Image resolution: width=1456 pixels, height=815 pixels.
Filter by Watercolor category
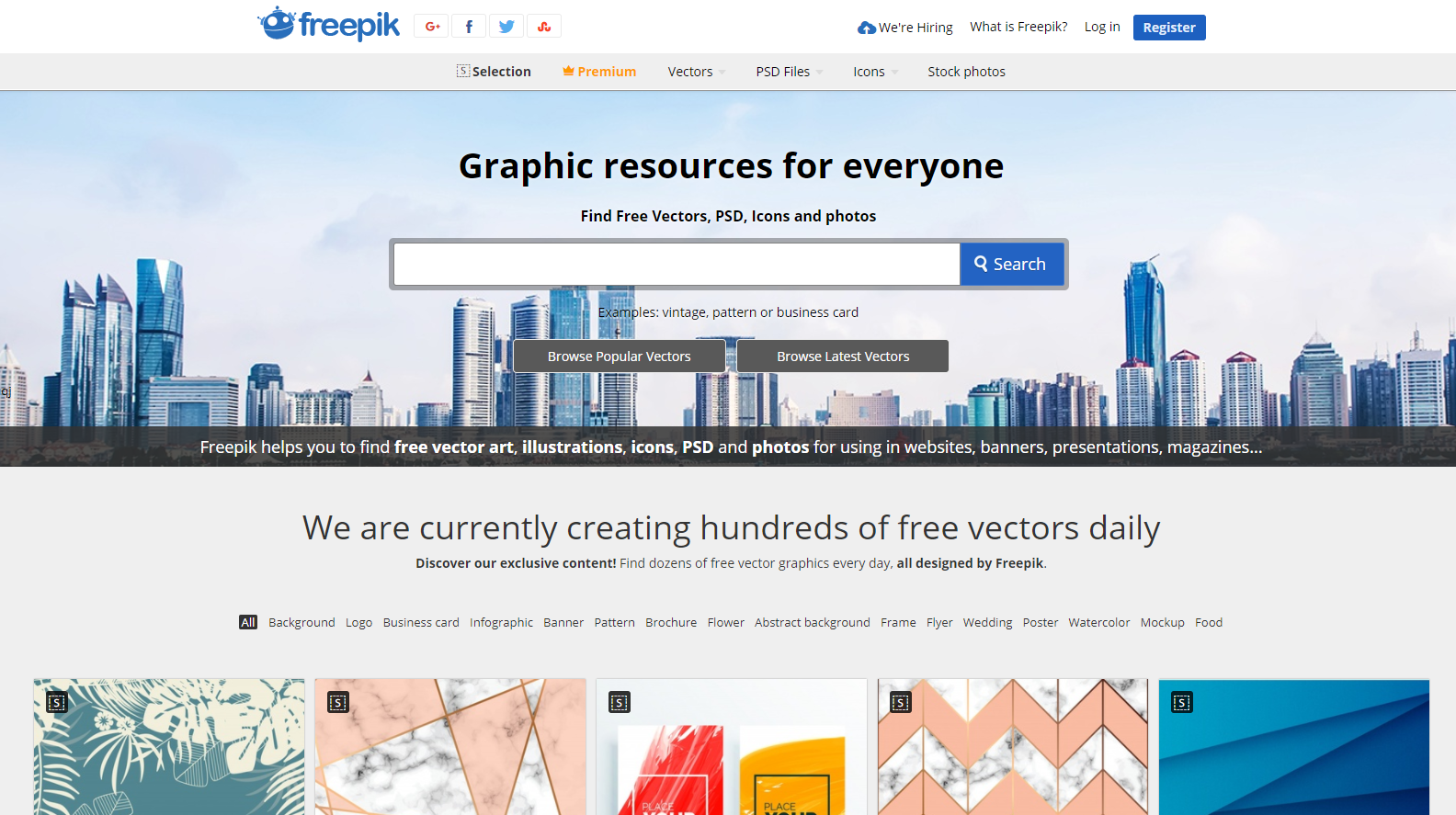[x=1099, y=622]
